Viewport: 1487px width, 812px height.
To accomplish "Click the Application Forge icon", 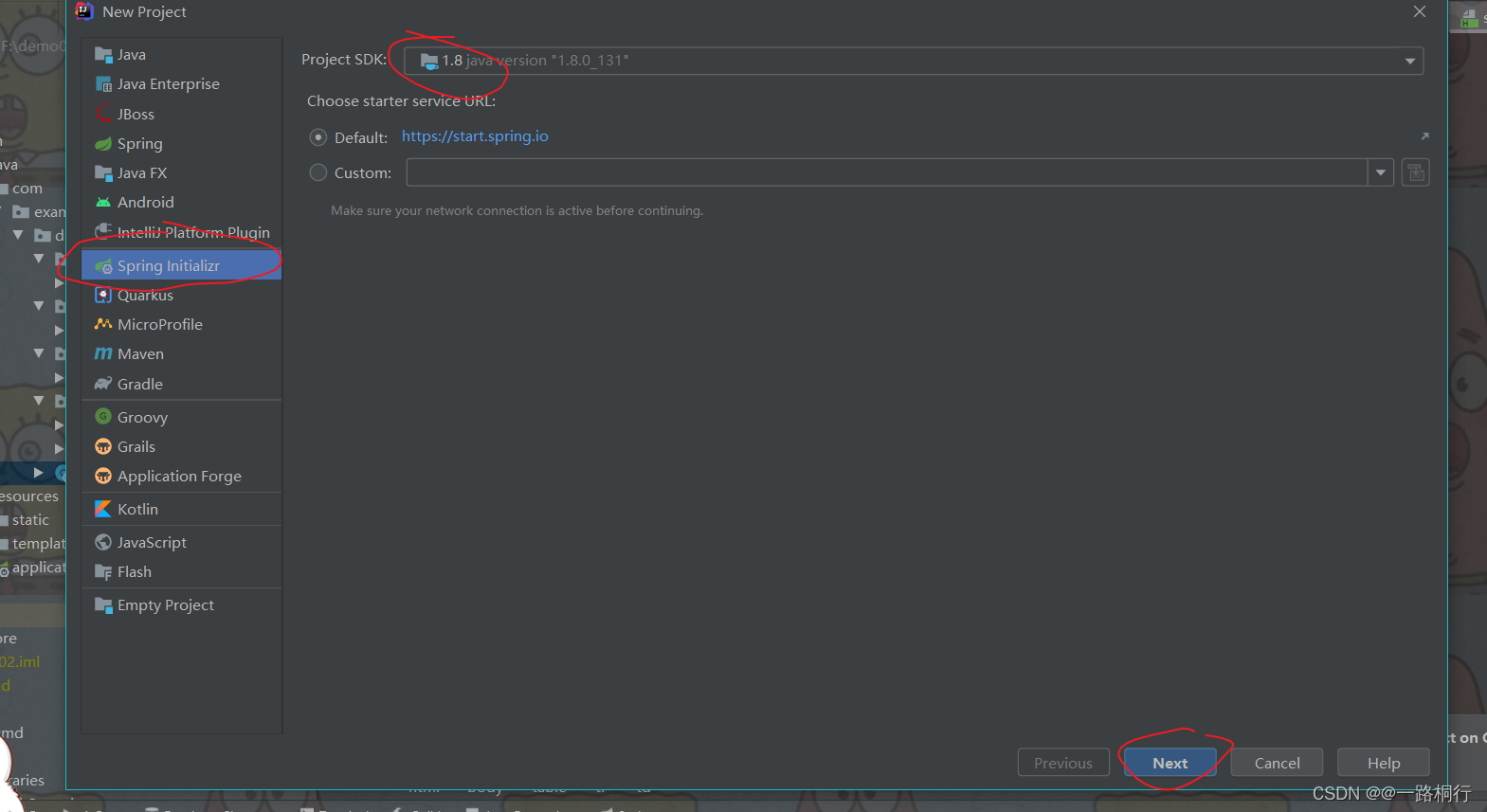I will click(103, 477).
